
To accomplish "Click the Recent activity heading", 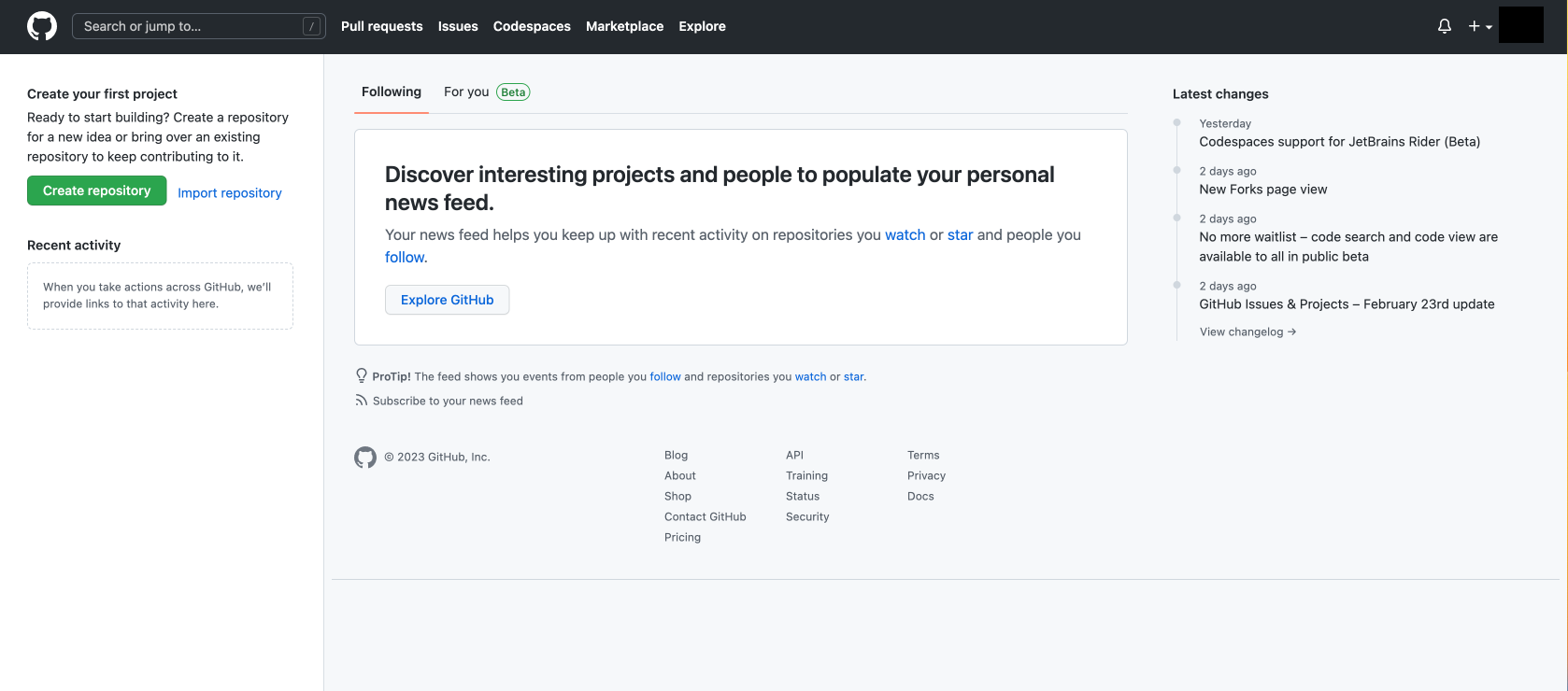I will pos(74,246).
